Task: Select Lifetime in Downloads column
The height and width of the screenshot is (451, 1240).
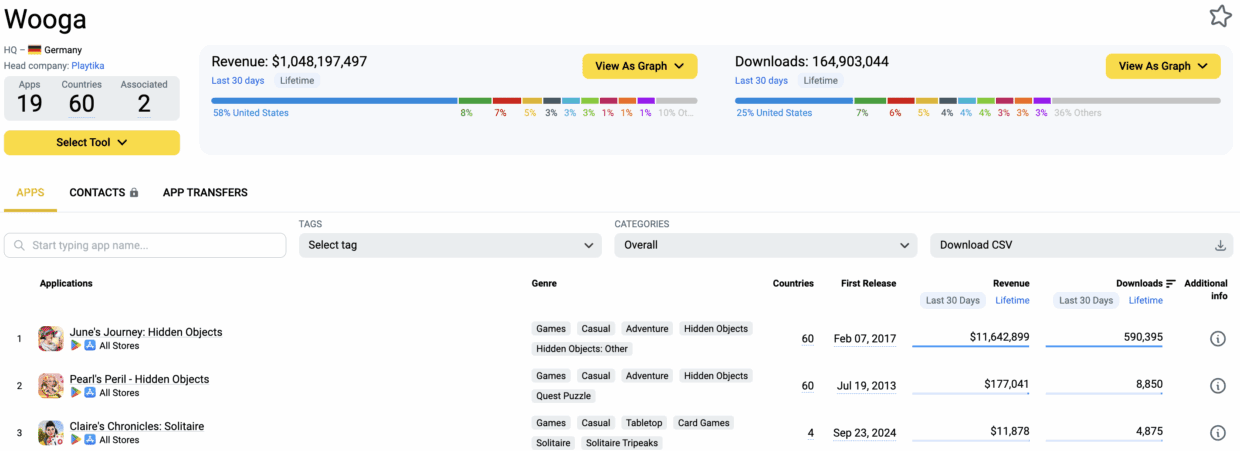Action: pos(1146,300)
